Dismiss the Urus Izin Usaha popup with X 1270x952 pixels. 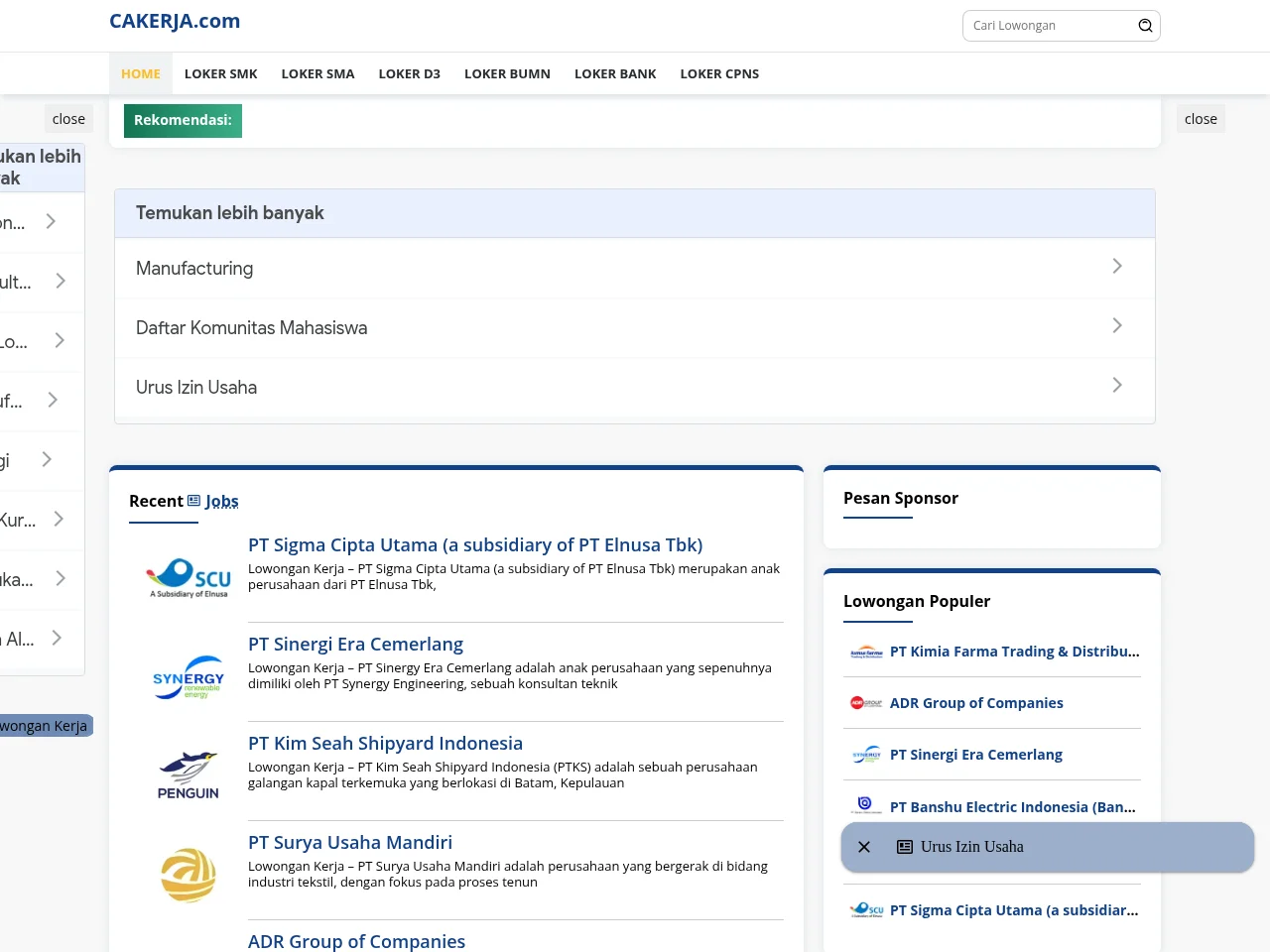coord(864,847)
